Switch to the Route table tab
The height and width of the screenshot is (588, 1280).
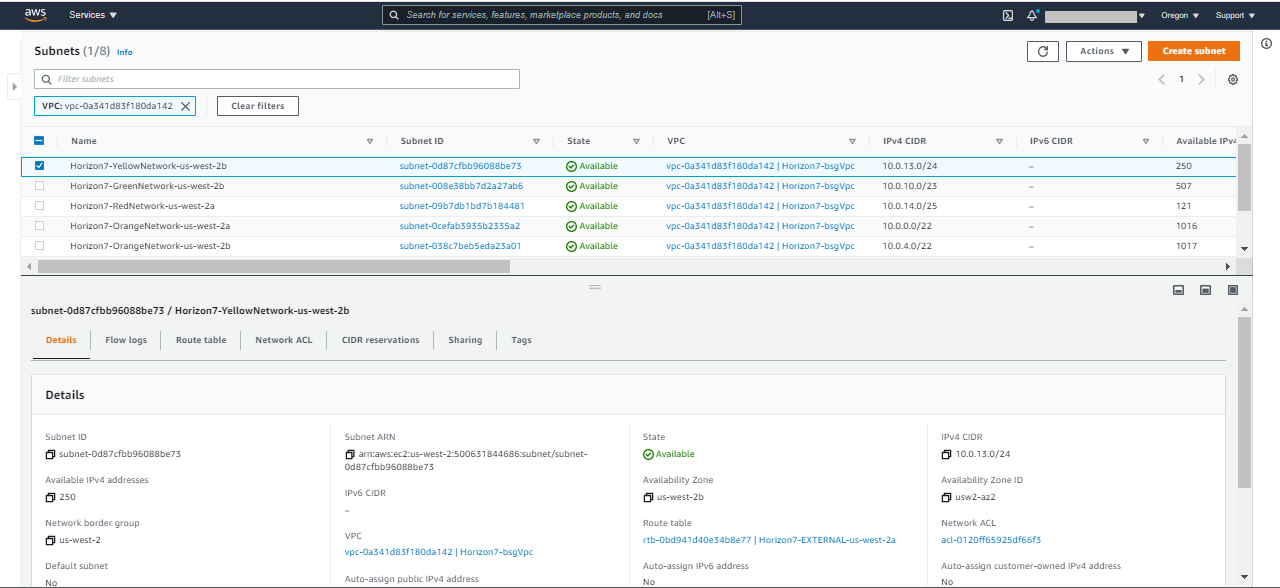pyautogui.click(x=201, y=340)
